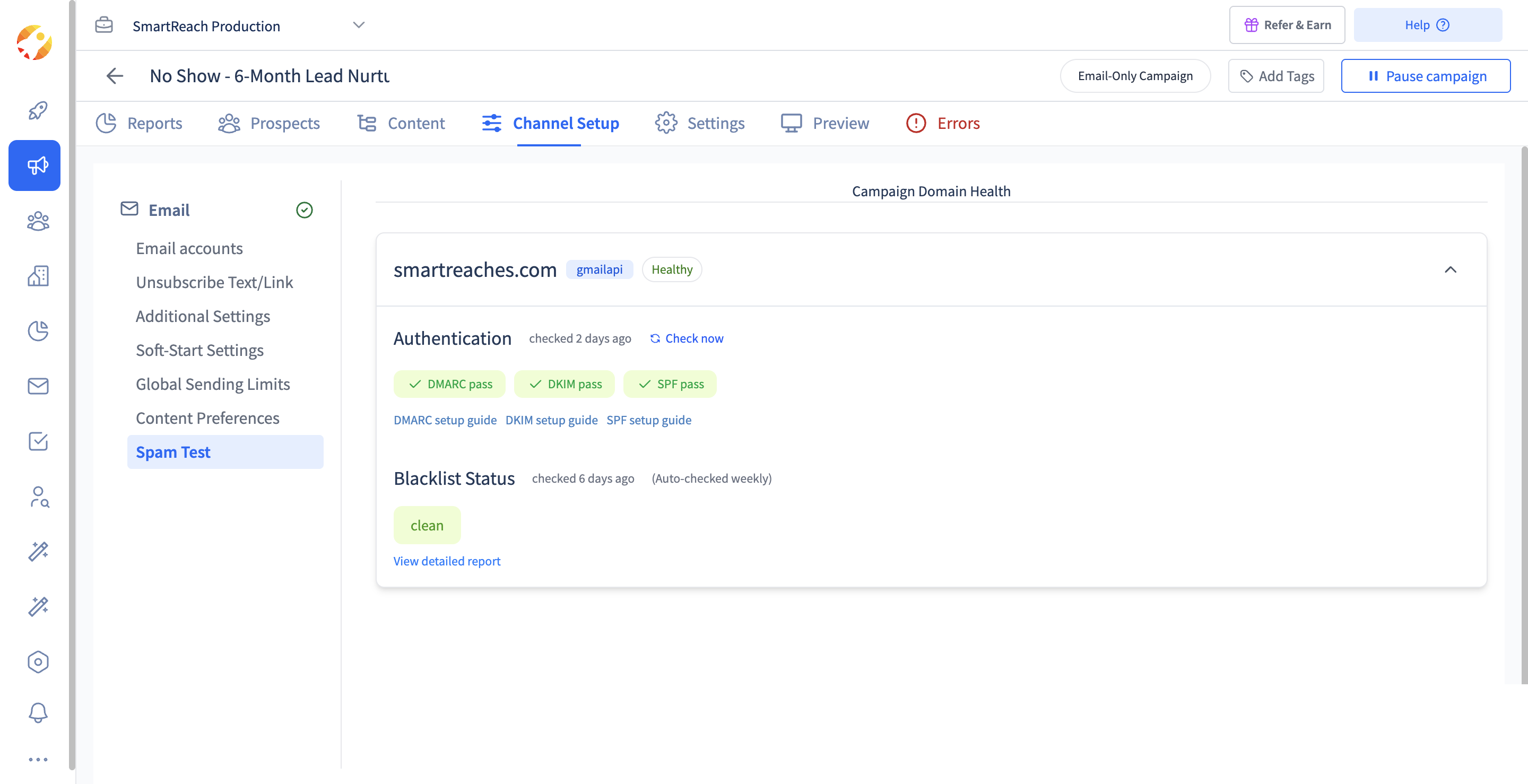Open Content Preferences section

207,418
